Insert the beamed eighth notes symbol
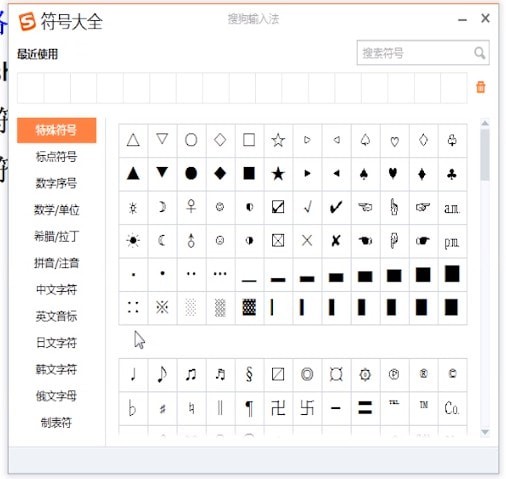506x479 pixels. coord(191,374)
